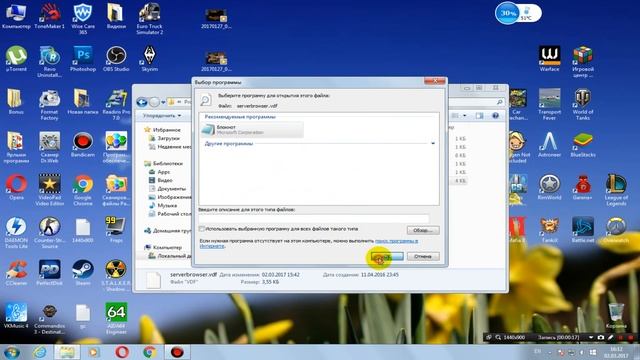Open Explorer help question mark icon
The height and width of the screenshot is (360, 640).
click(495, 116)
